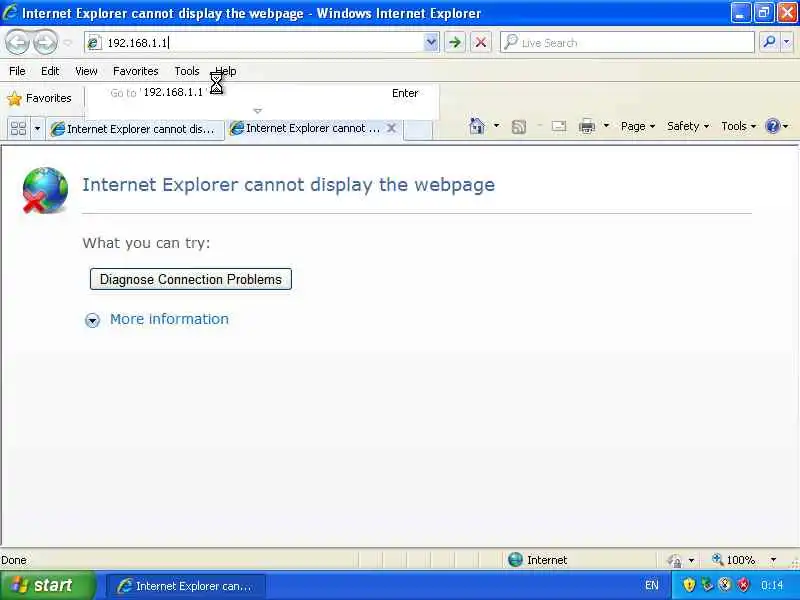Click the magnifier Search button
Screen dimensions: 800x600
point(769,42)
